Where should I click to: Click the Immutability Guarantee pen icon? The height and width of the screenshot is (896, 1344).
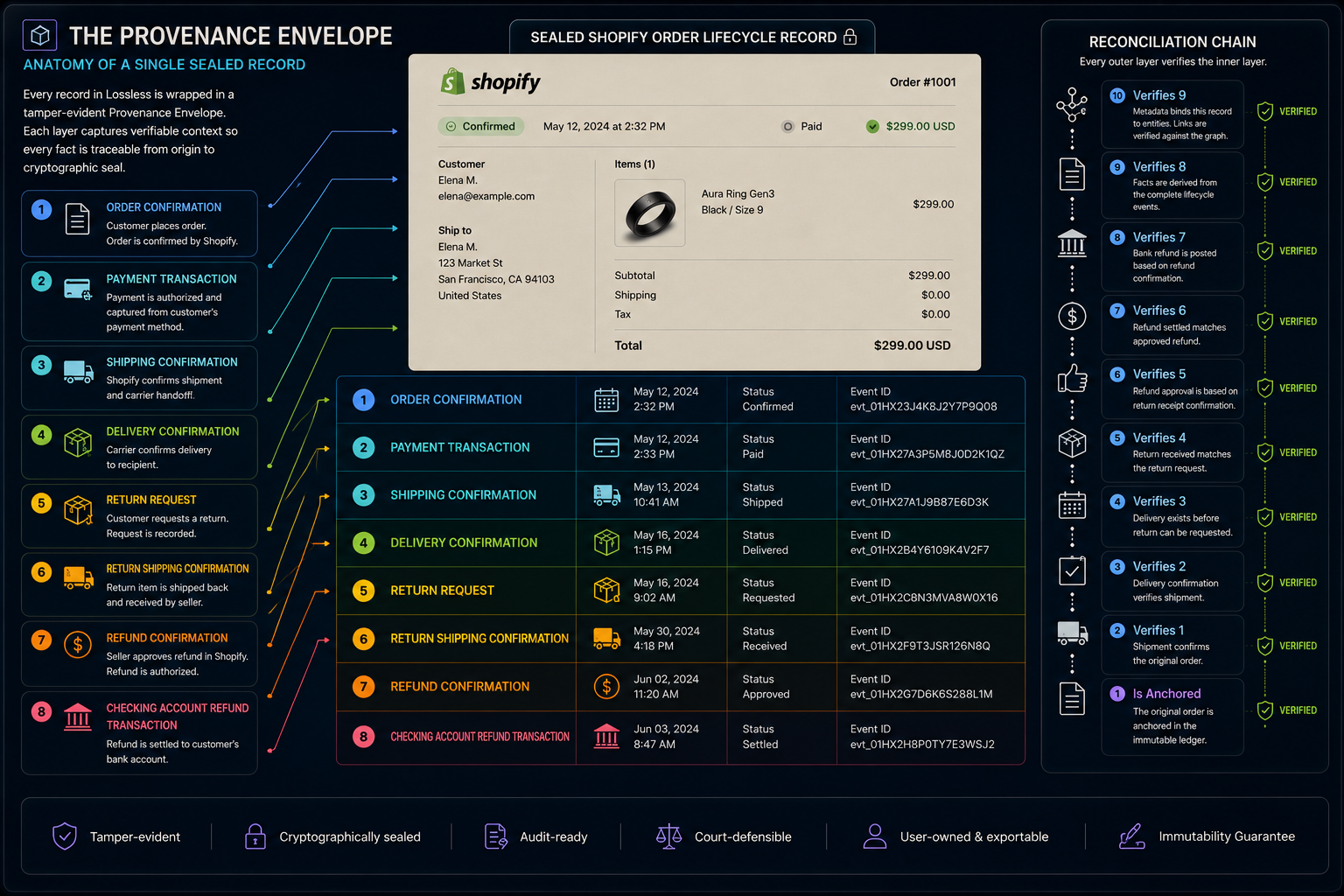click(x=1131, y=836)
